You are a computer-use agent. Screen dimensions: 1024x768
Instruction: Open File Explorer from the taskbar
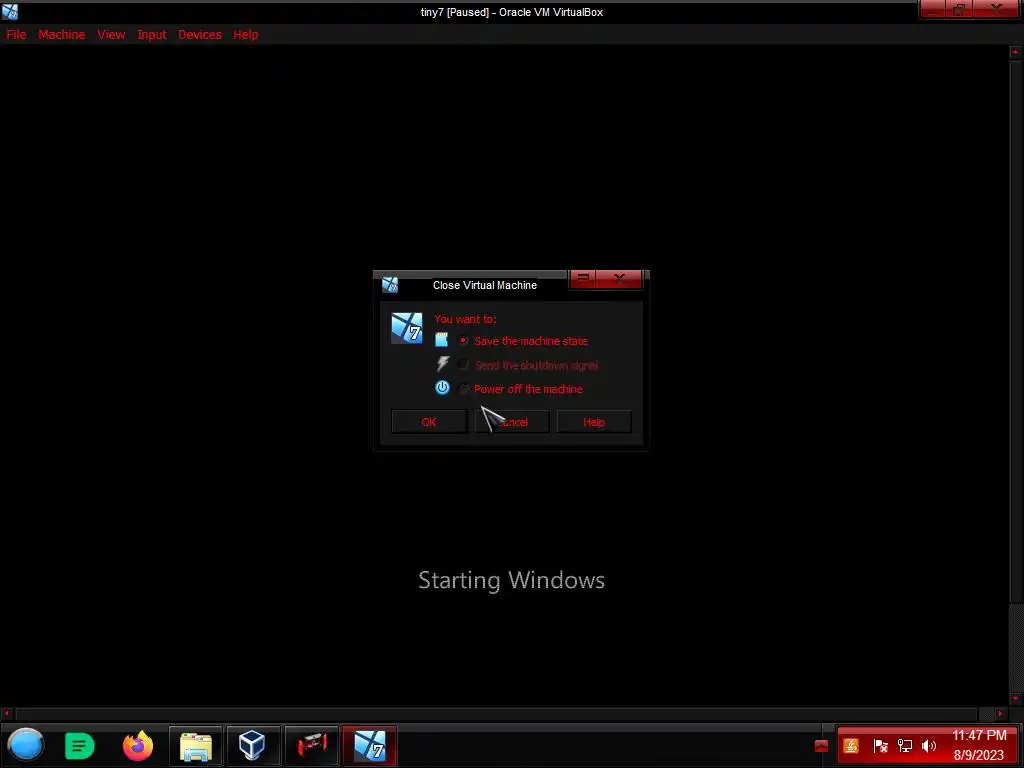196,746
